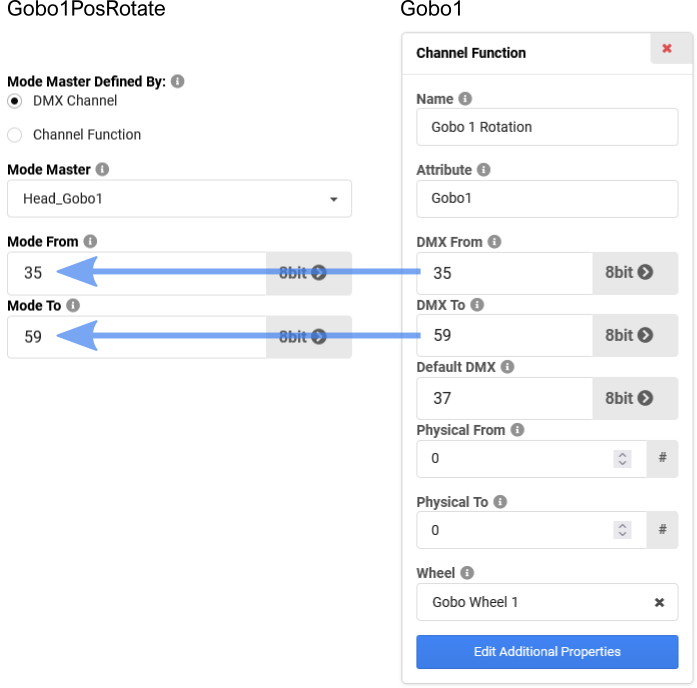The image size is (697, 688).
Task: Click info icon next to Mode Master Defined By
Action: point(177,82)
